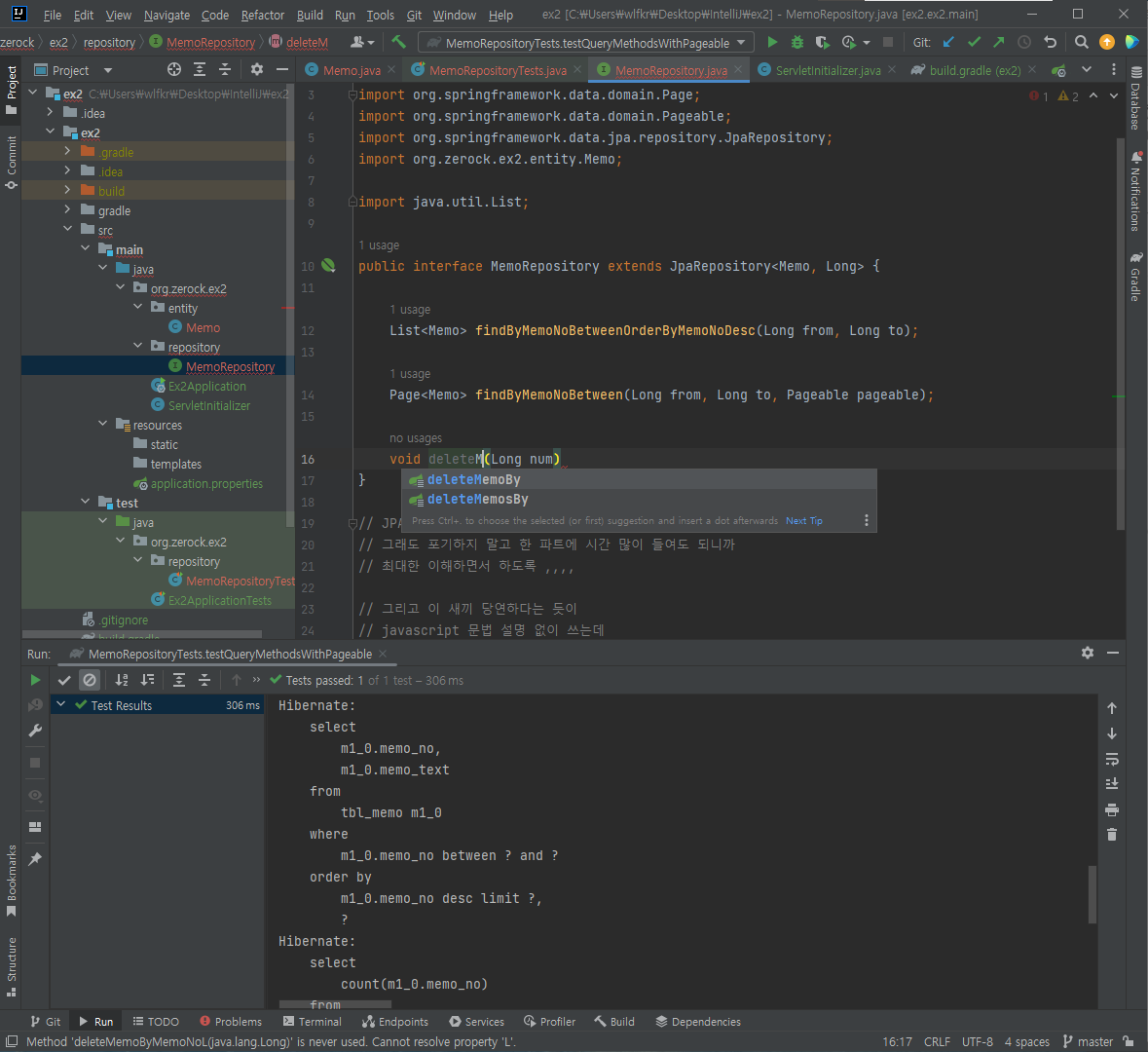Clear the console with the trash icon
The image size is (1148, 1052).
1111,835
